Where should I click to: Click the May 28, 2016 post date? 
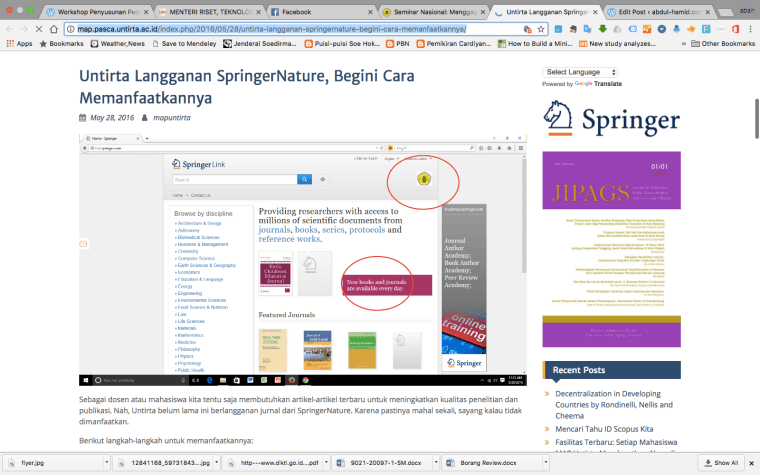tap(112, 118)
